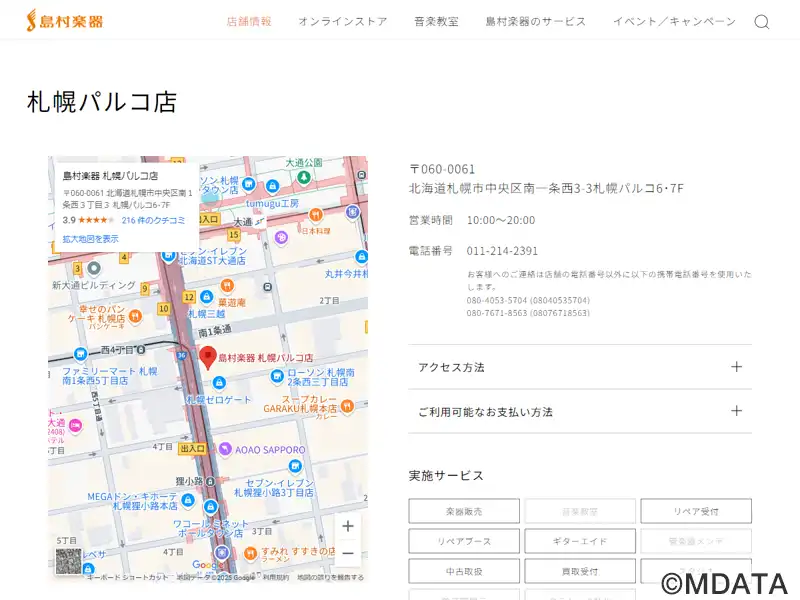This screenshot has width=800, height=600.
Task: Click the 大通公園 green park marker
Action: coord(304,177)
